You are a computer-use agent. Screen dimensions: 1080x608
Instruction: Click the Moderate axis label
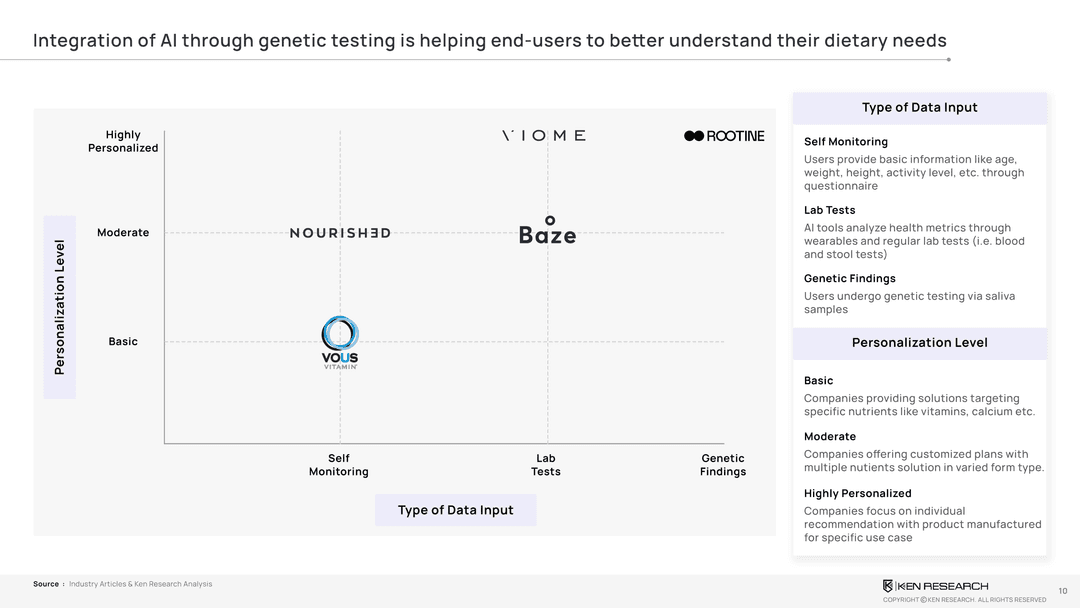pyautogui.click(x=123, y=233)
